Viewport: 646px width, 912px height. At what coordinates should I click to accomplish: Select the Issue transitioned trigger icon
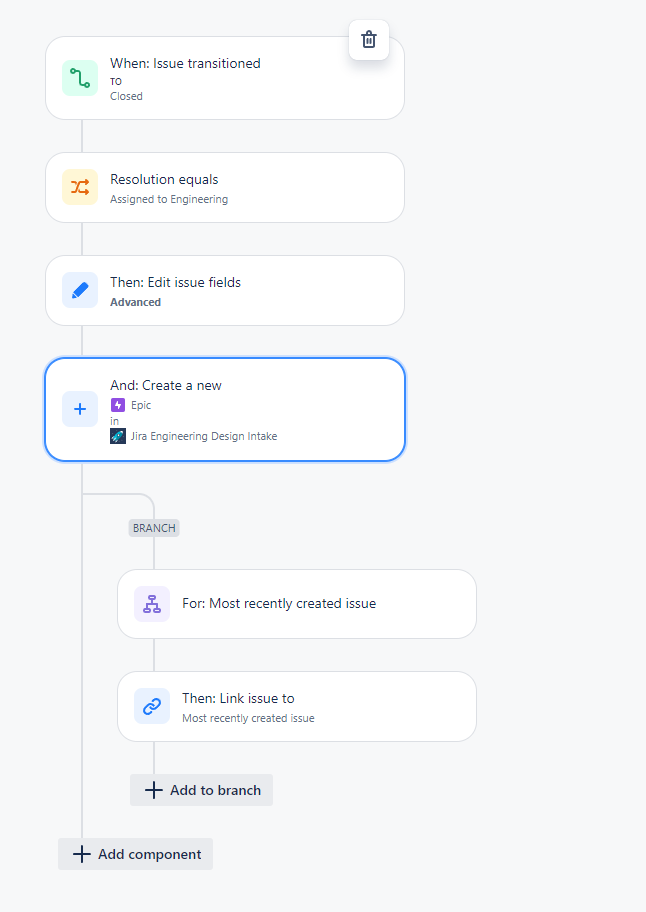(x=79, y=78)
